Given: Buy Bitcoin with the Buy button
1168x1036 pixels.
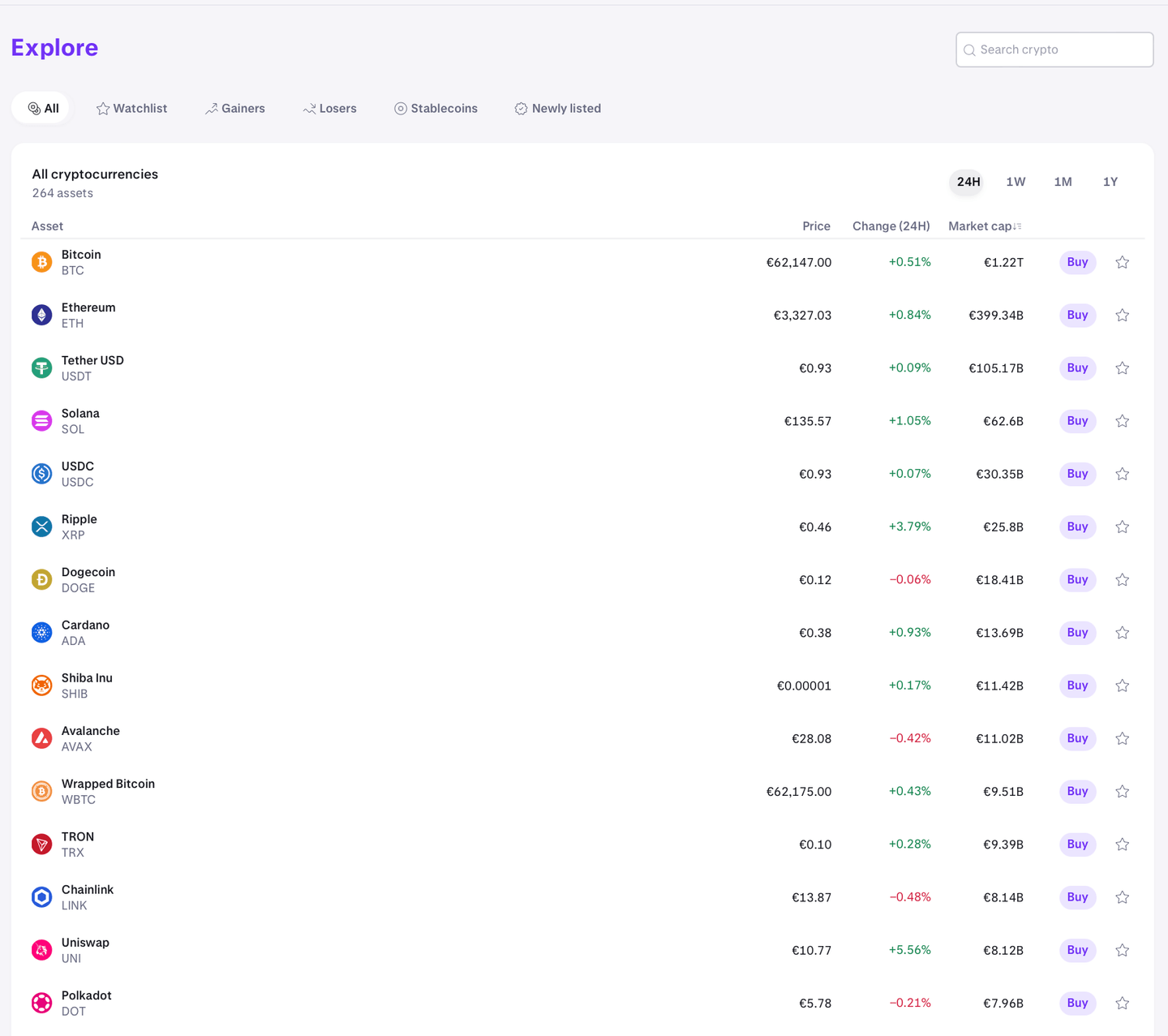Looking at the screenshot, I should pos(1077,262).
